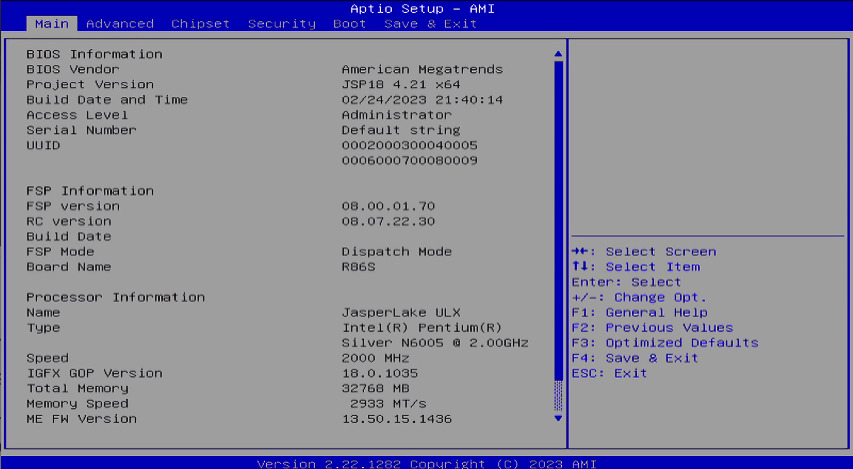Click the Select Screen help hint
The width and height of the screenshot is (853, 469).
click(x=644, y=252)
